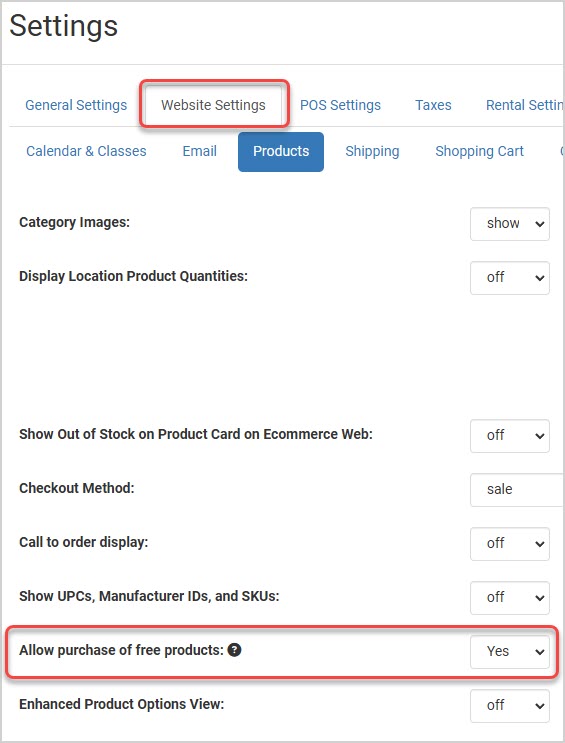Image resolution: width=565 pixels, height=743 pixels.
Task: Open the POS Settings tab
Action: (x=340, y=105)
